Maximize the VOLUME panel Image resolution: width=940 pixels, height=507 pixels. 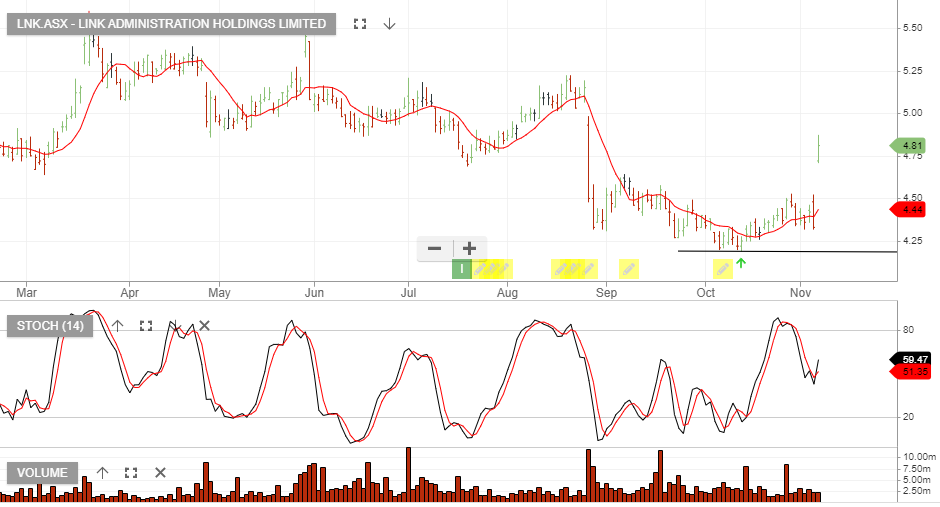click(x=131, y=473)
